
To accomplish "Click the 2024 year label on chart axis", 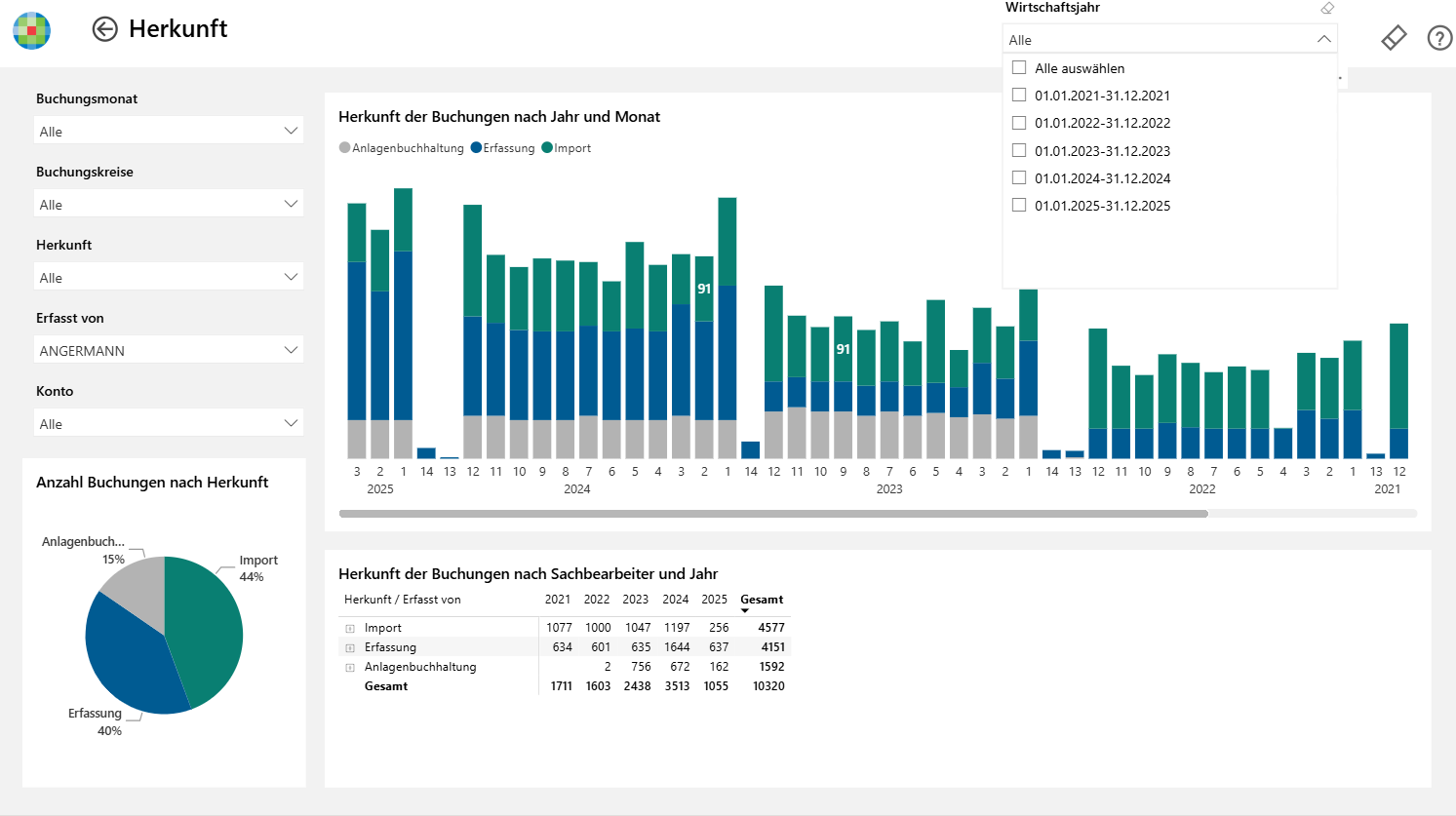I will (577, 489).
